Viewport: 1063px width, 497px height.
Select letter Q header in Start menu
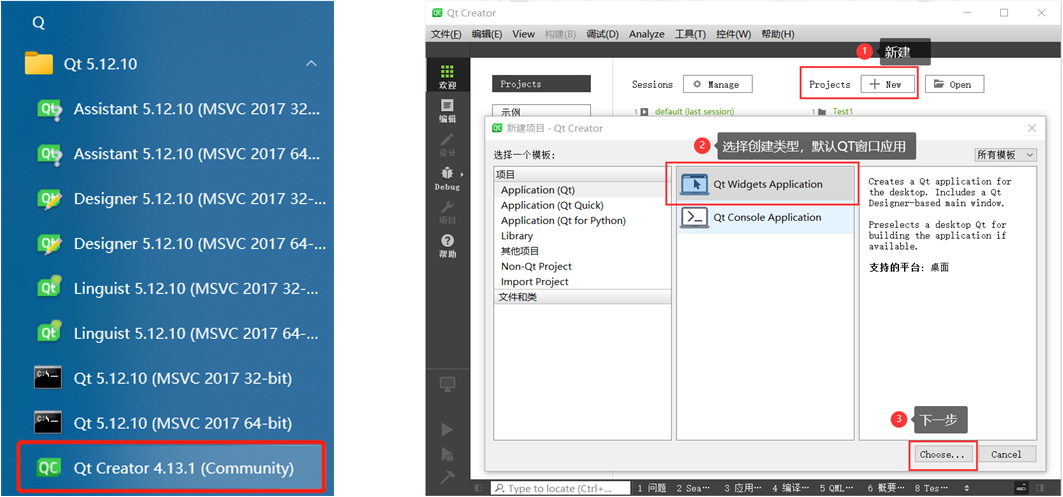pos(38,23)
